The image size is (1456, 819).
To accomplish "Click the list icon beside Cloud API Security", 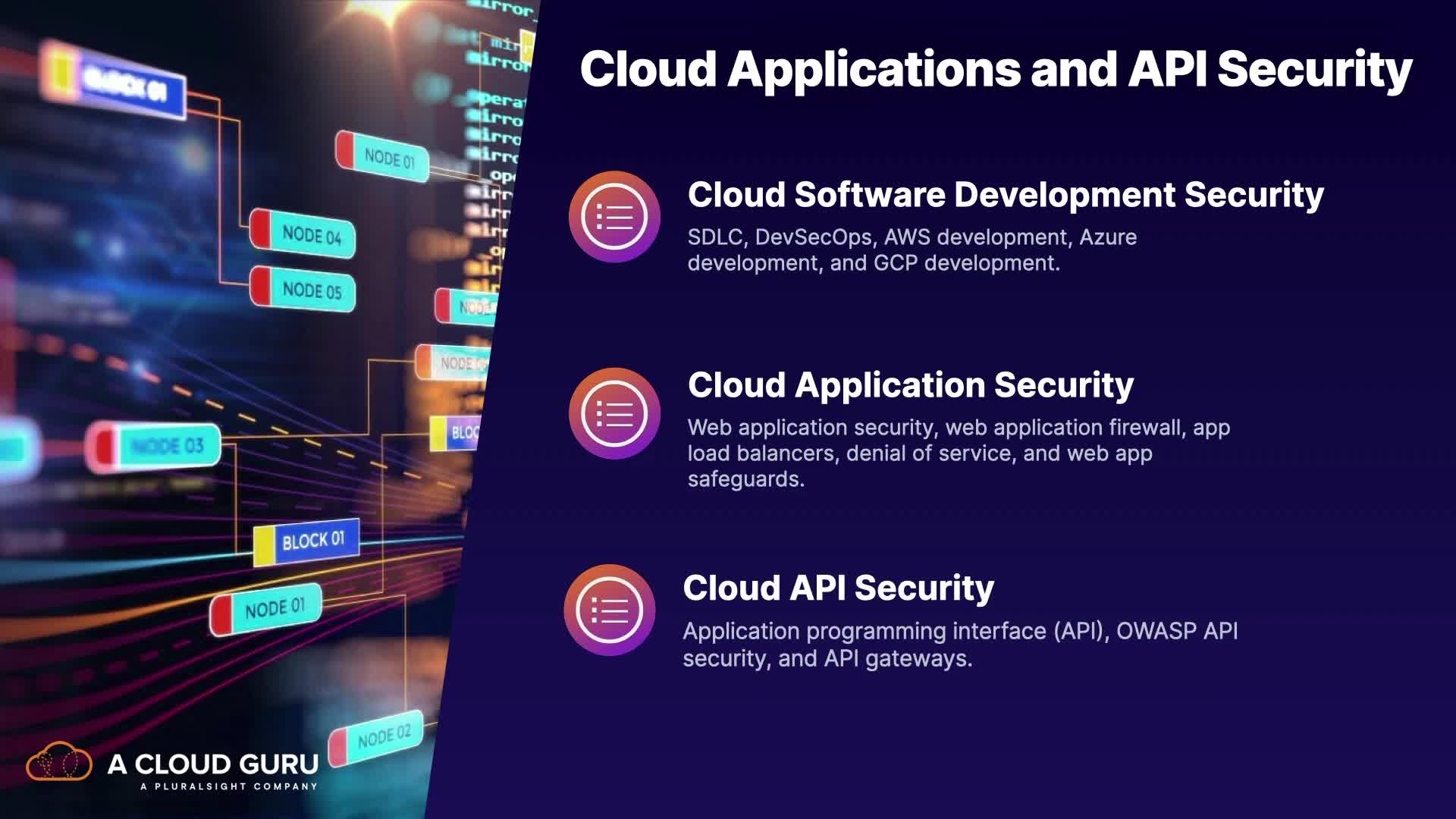I will coord(609,610).
